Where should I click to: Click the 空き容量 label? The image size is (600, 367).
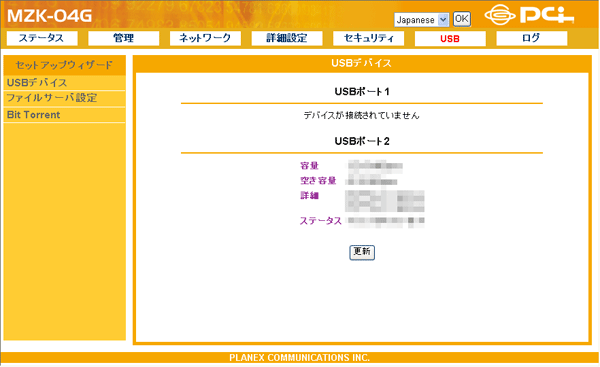click(x=318, y=181)
